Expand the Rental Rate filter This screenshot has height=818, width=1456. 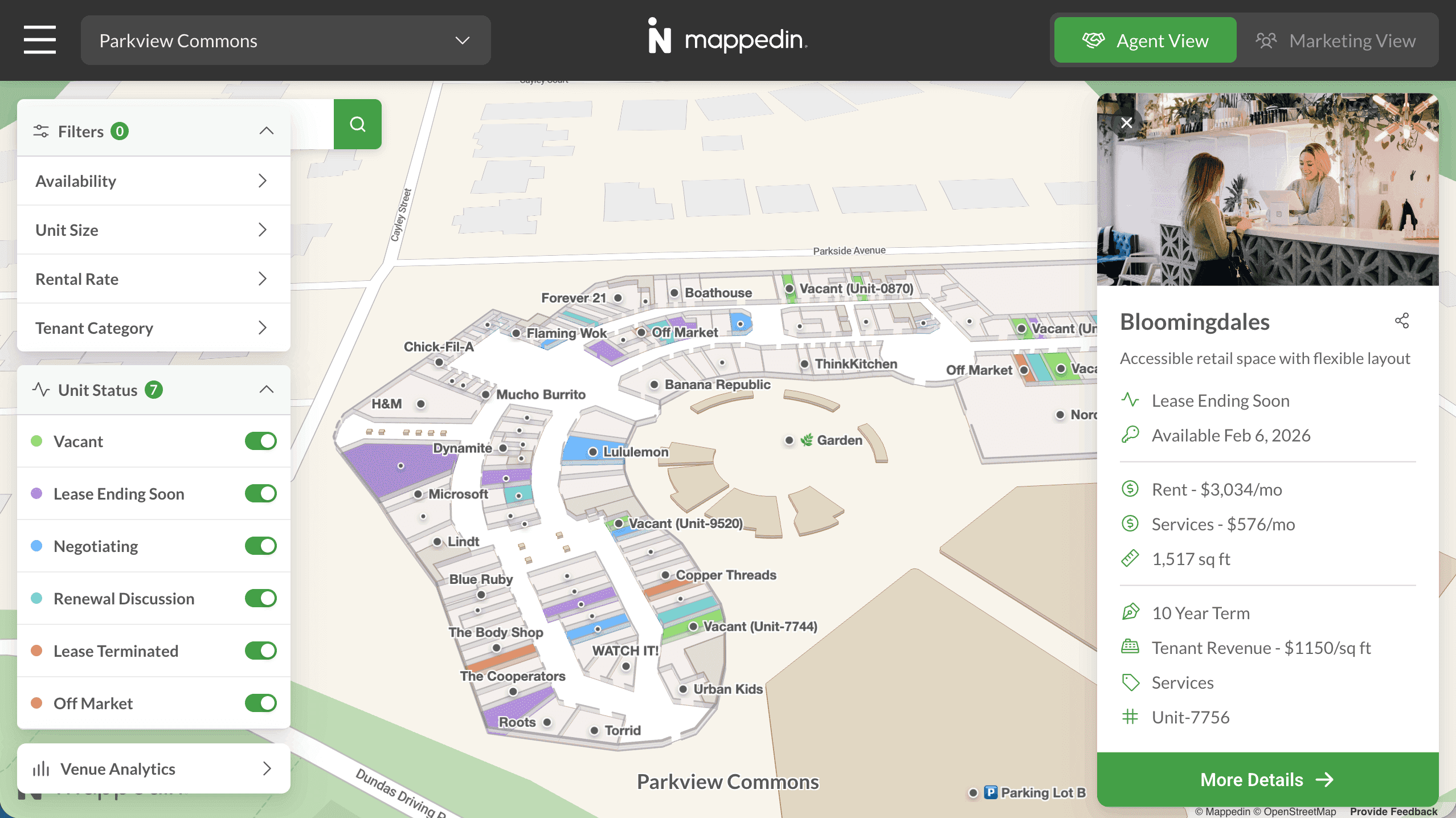click(x=154, y=279)
